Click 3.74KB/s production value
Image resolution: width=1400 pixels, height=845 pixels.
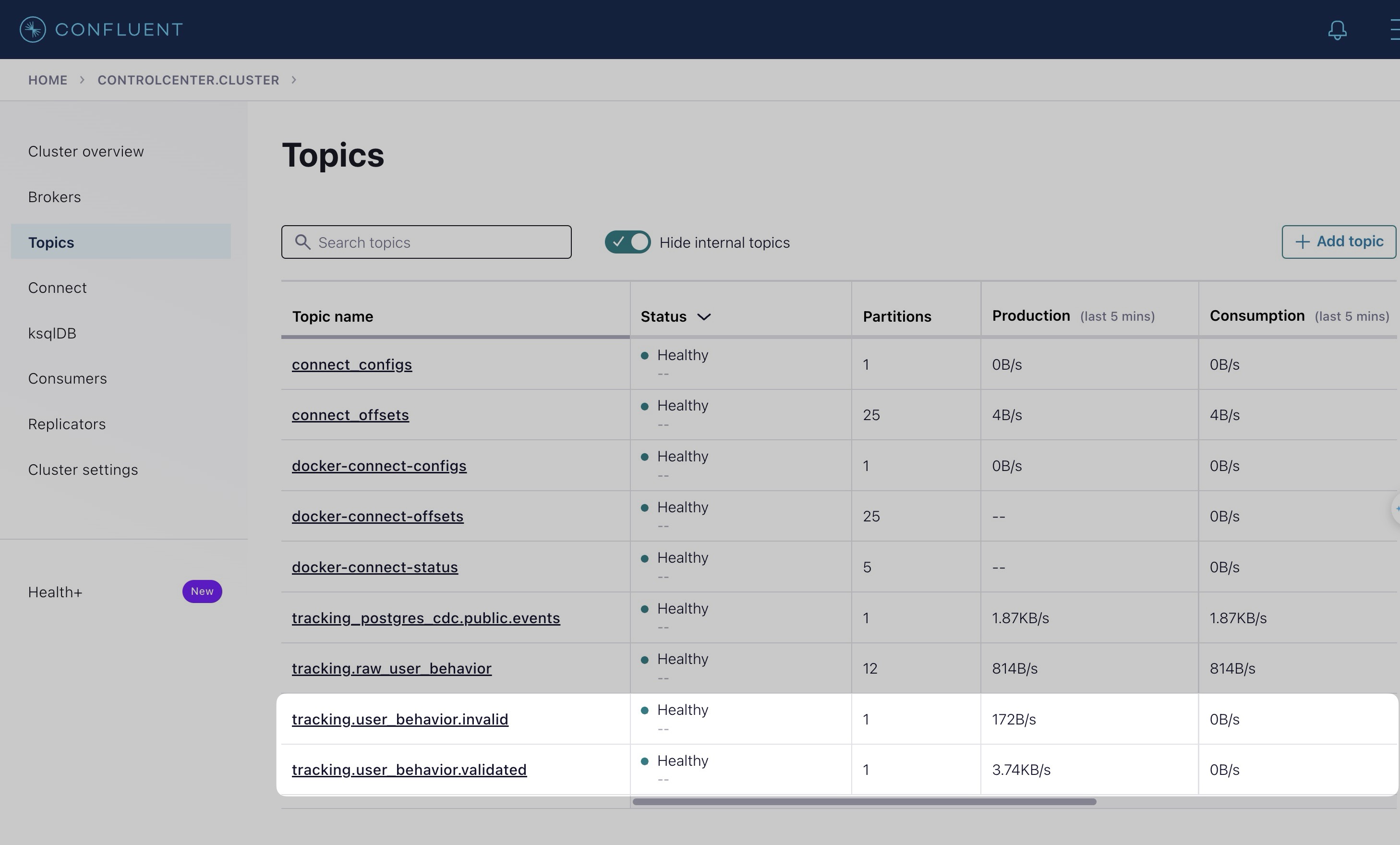click(1021, 770)
